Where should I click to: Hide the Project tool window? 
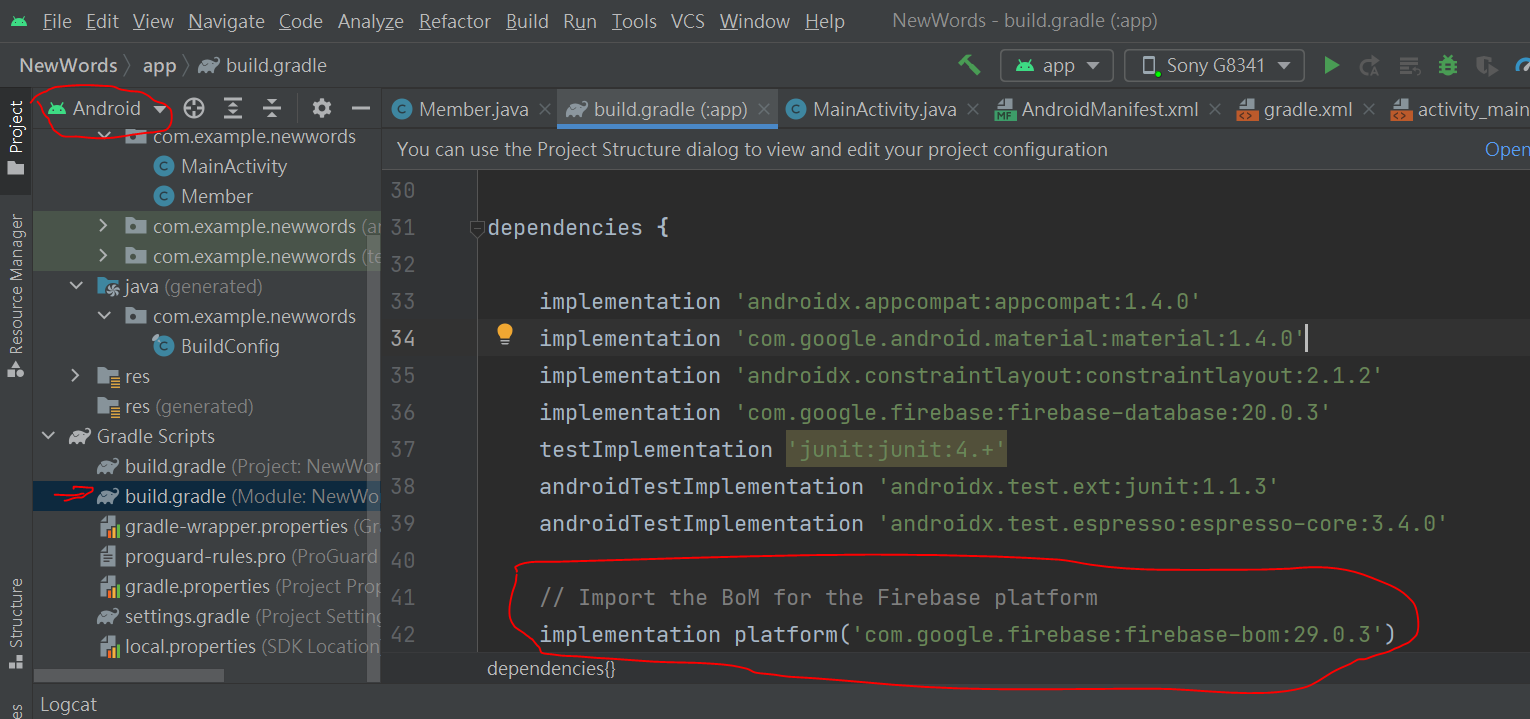(x=361, y=108)
